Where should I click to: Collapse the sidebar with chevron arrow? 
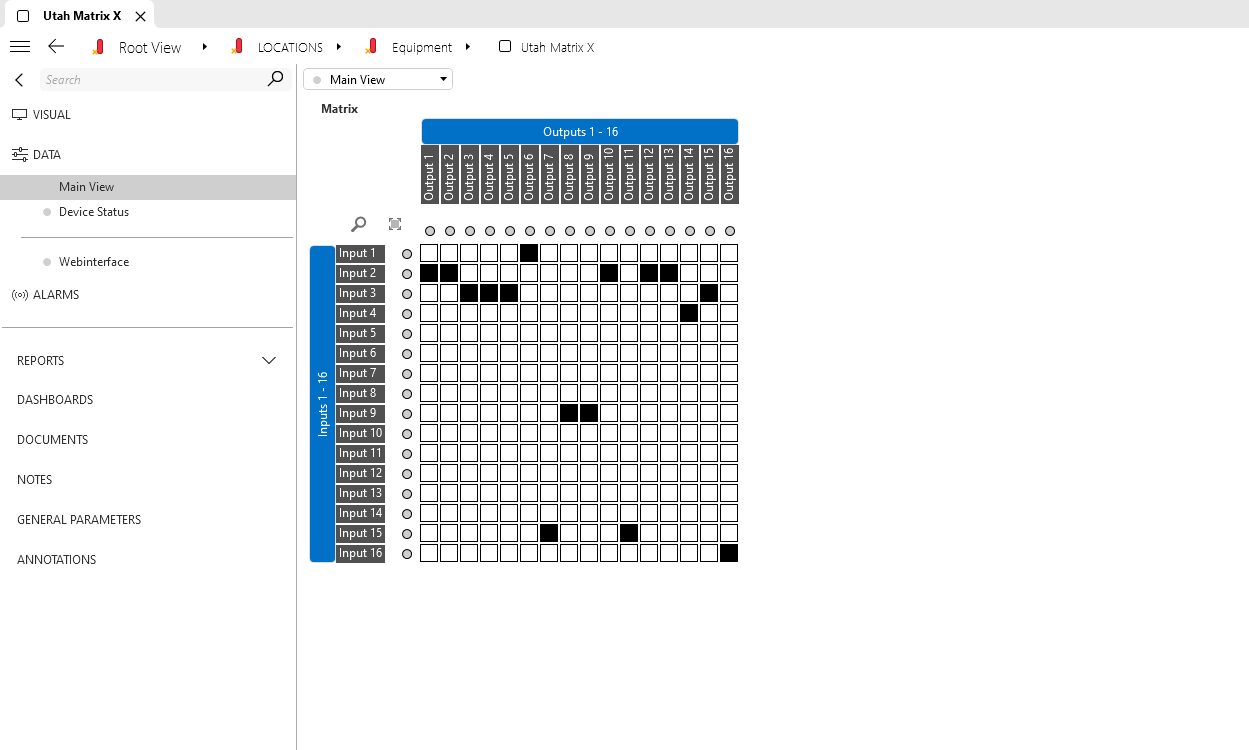19,80
